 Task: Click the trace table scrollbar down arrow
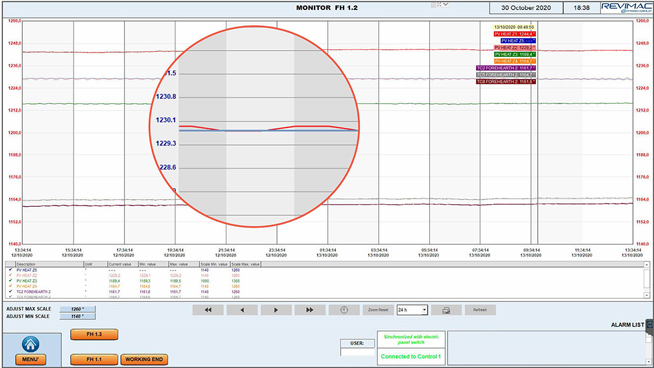pos(646,295)
